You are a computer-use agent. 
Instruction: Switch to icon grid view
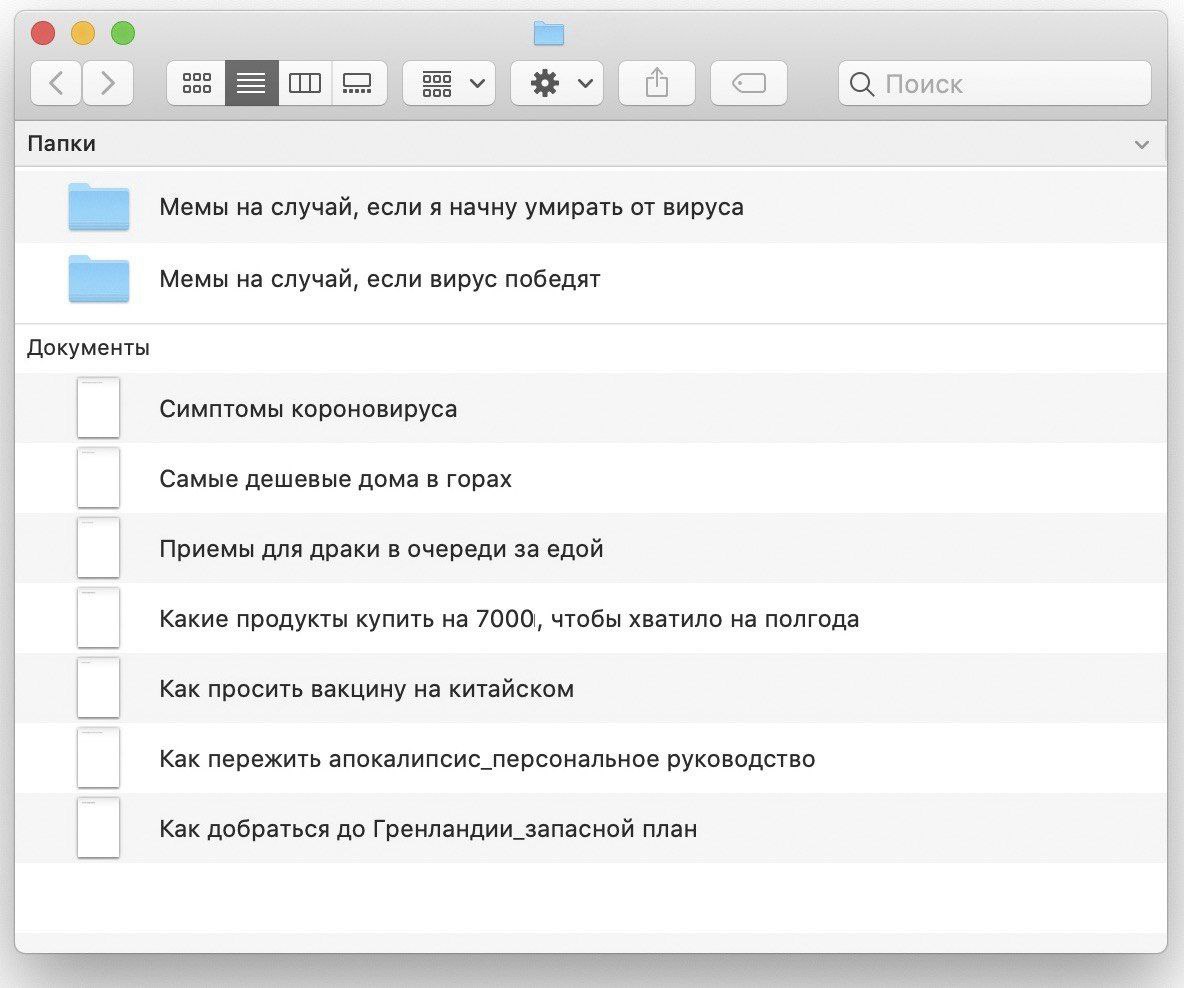click(x=196, y=84)
